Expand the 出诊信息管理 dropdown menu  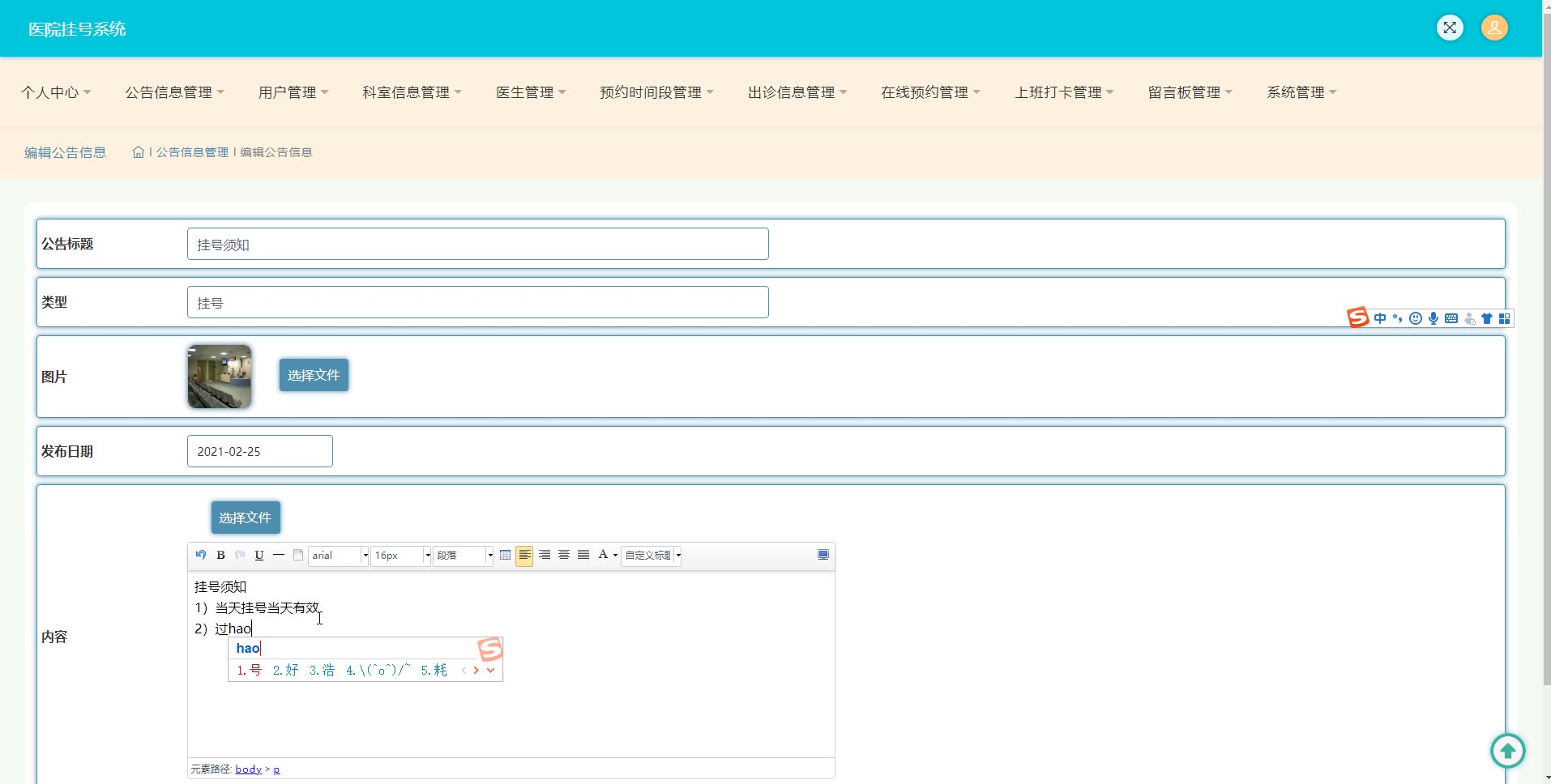coord(797,92)
